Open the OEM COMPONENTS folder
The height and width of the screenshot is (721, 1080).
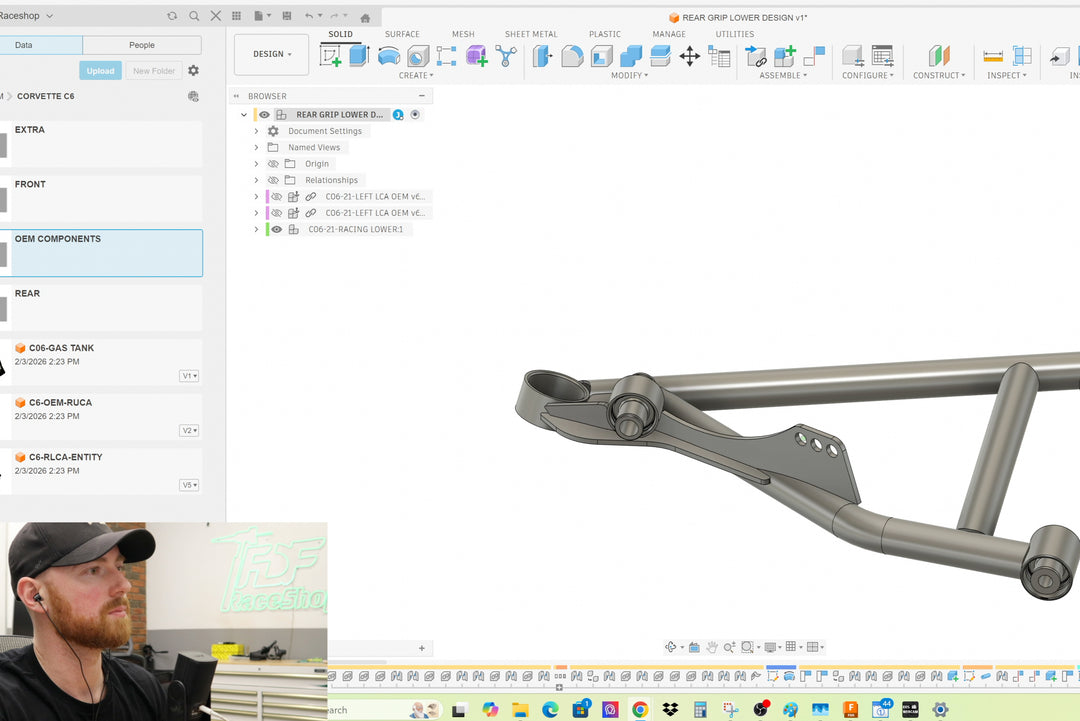click(101, 253)
